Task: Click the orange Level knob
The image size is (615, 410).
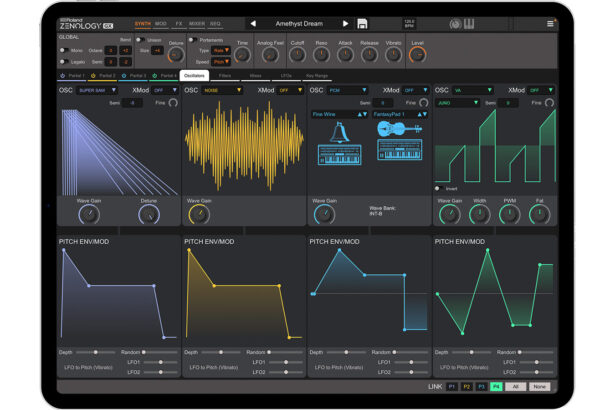Action: 417,55
